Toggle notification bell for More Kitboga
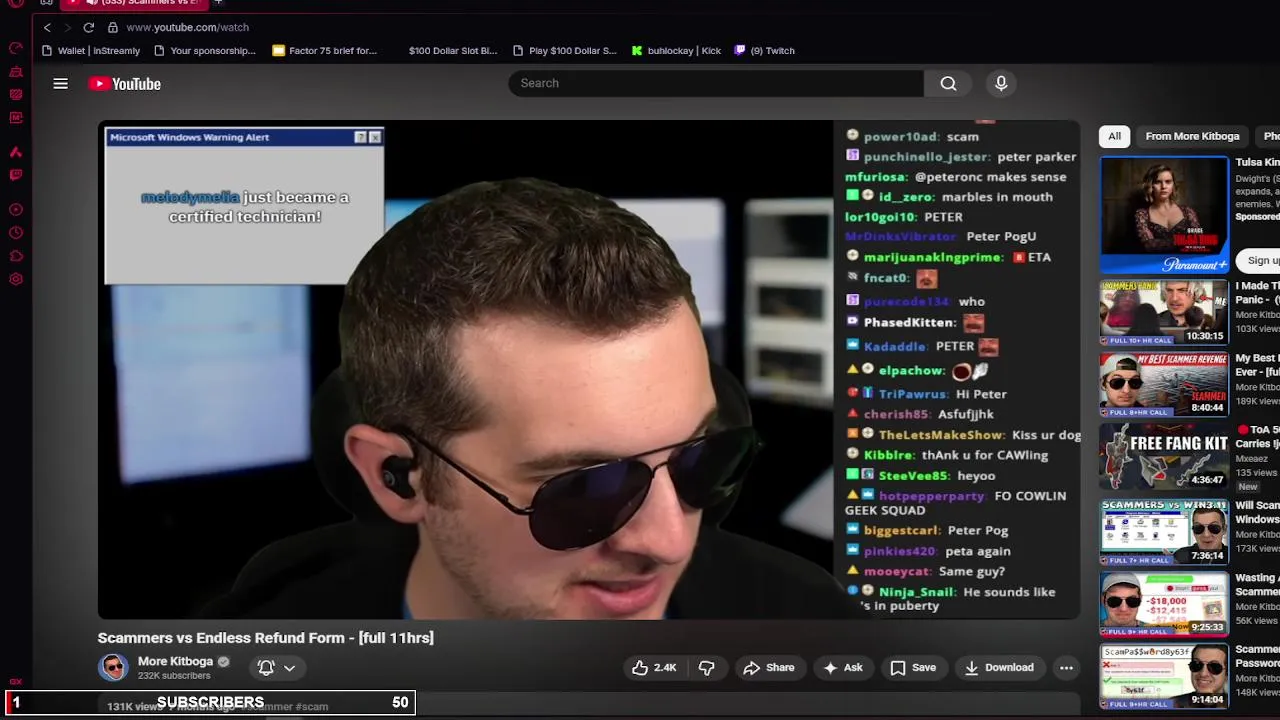The height and width of the screenshot is (720, 1280). [x=266, y=668]
